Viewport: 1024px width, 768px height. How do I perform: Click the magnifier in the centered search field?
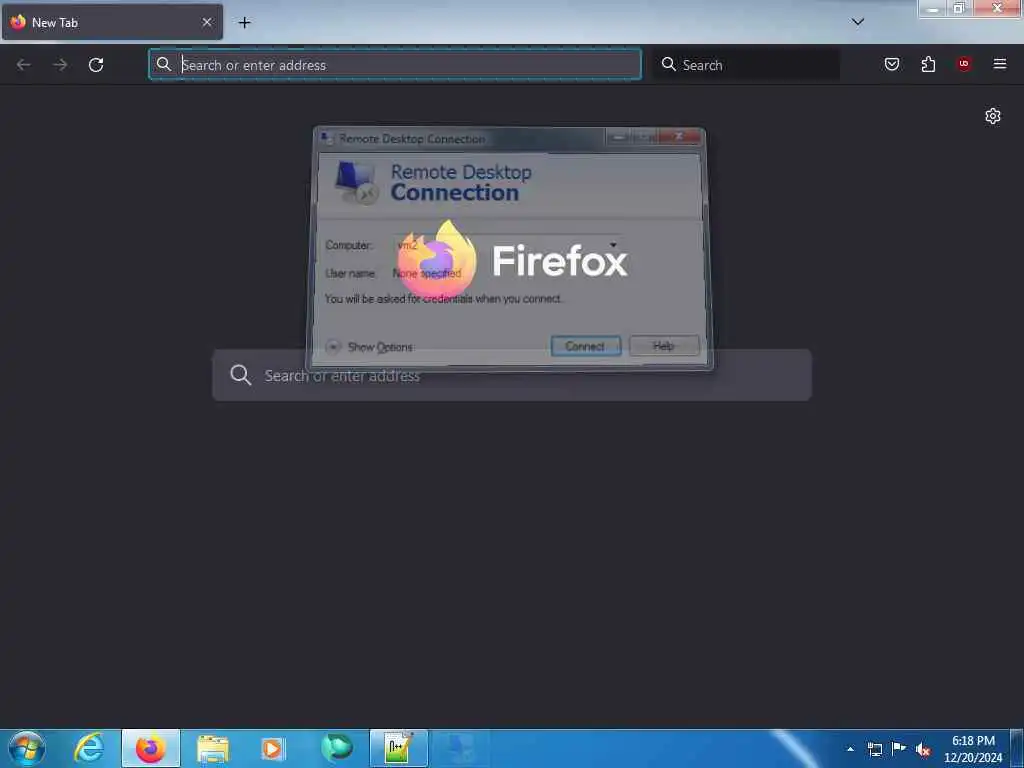coord(240,375)
